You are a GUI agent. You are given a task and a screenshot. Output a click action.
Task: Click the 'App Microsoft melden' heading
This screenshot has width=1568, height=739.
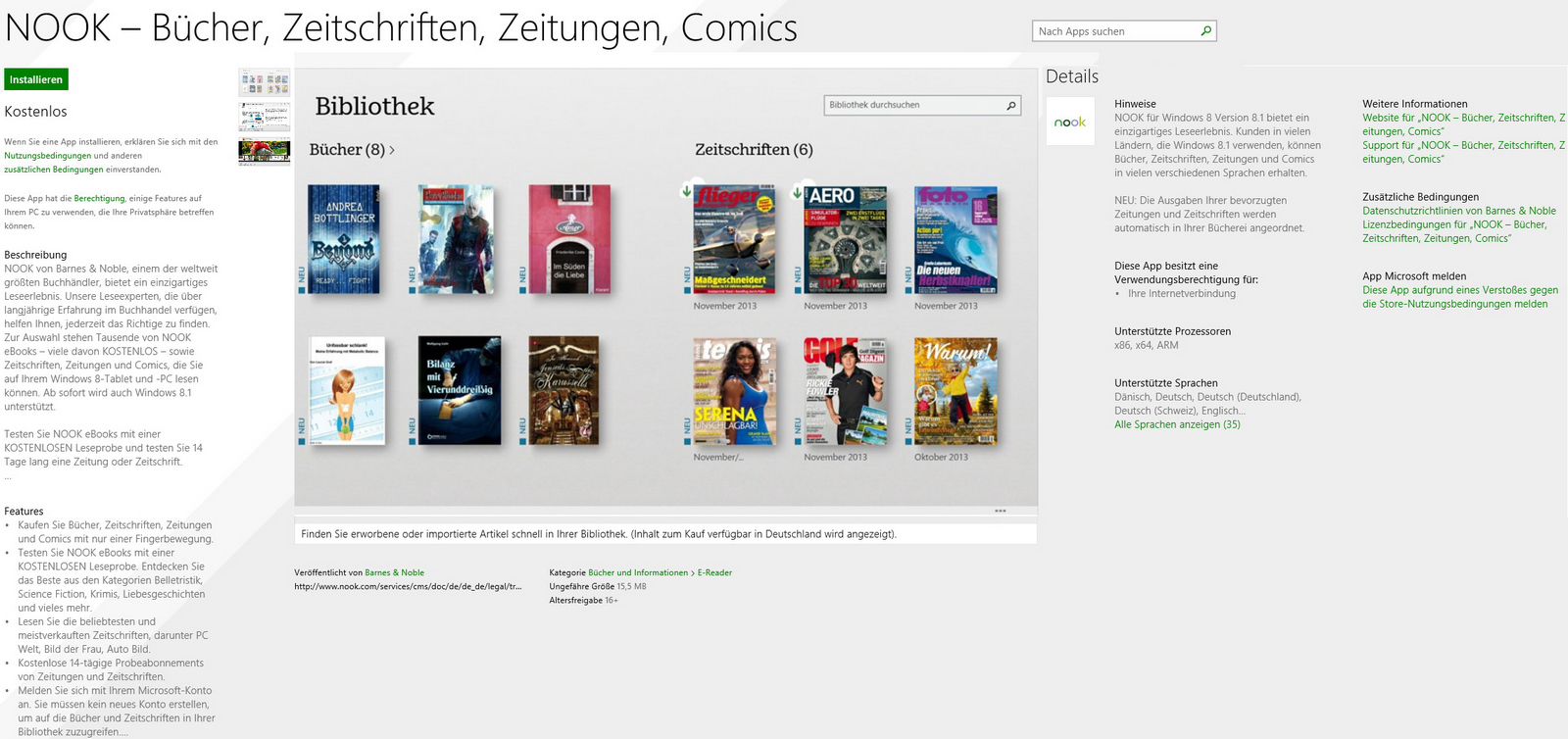1414,276
